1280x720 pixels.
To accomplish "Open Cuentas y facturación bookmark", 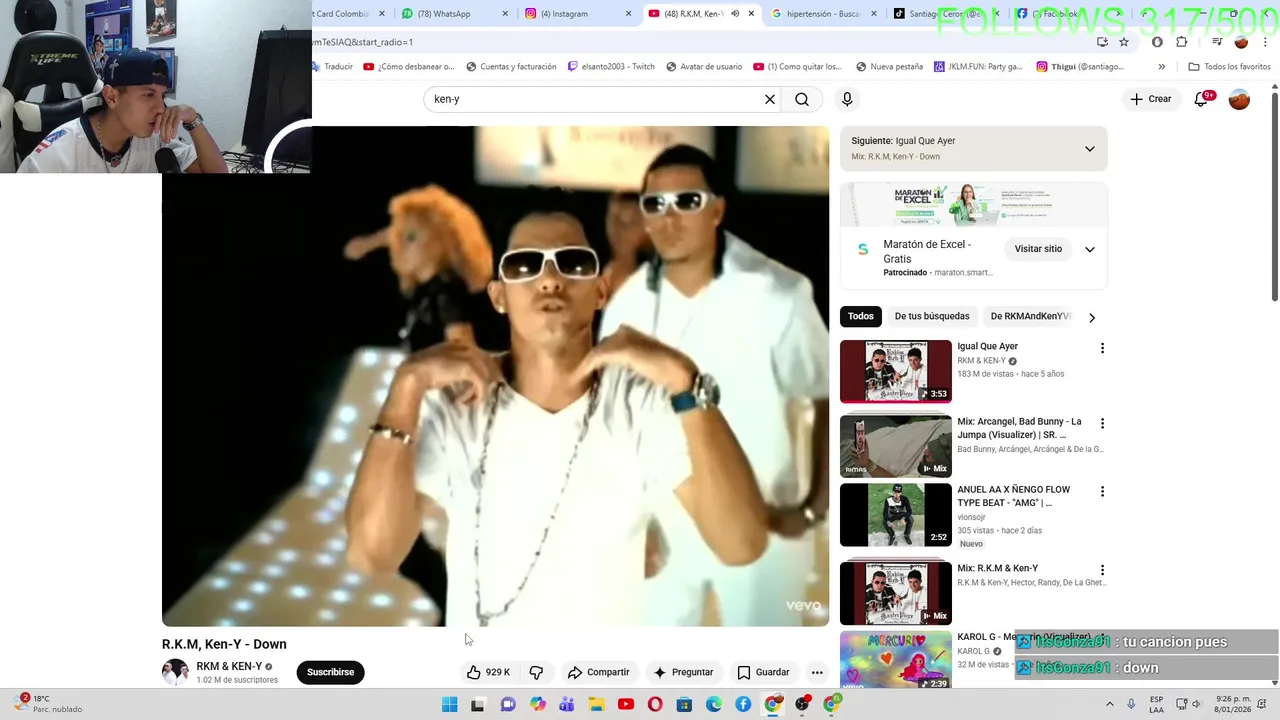I will 511,67.
